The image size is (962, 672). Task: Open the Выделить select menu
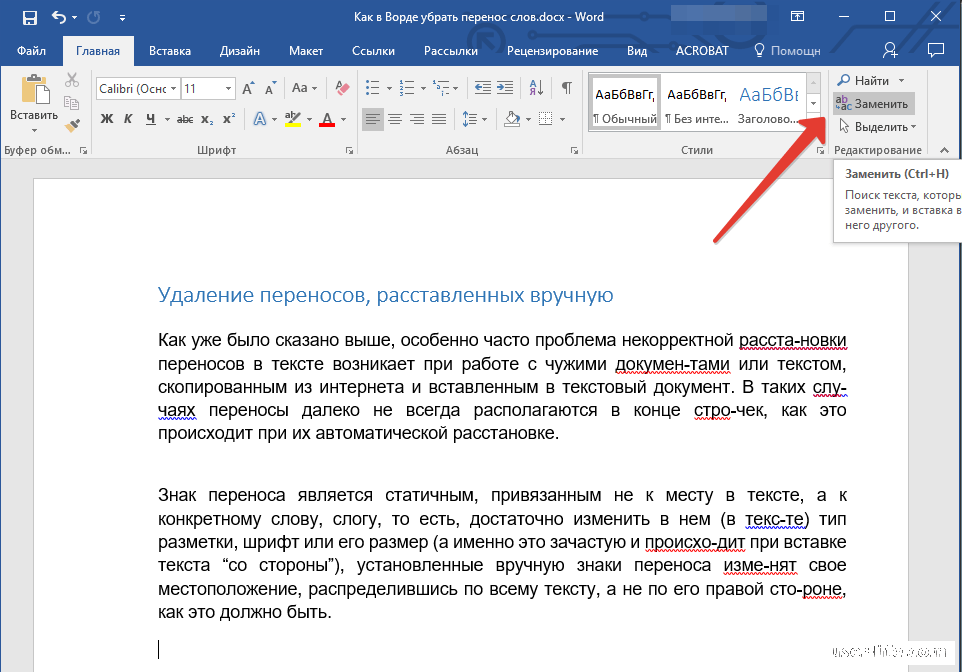[x=877, y=126]
